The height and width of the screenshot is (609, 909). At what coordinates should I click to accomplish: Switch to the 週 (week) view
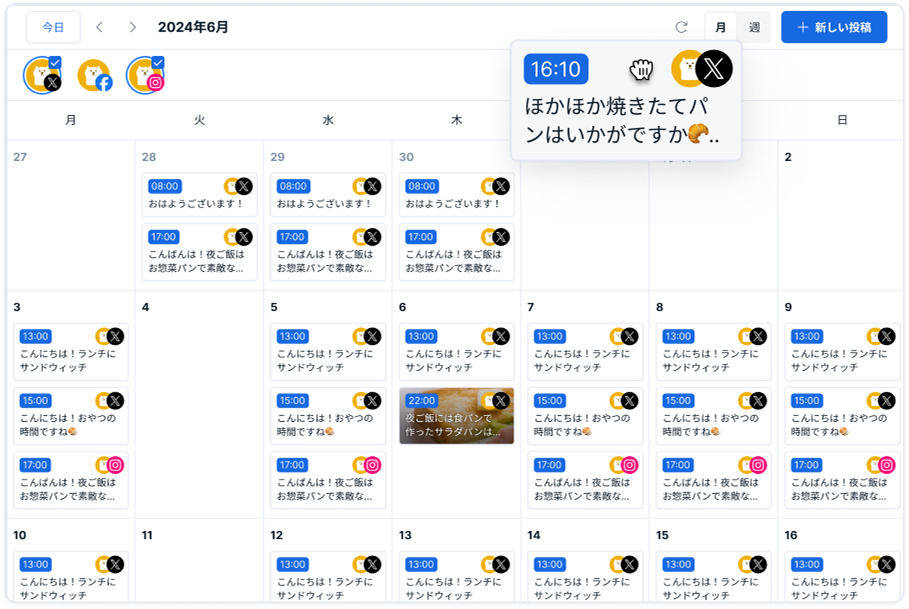(753, 28)
